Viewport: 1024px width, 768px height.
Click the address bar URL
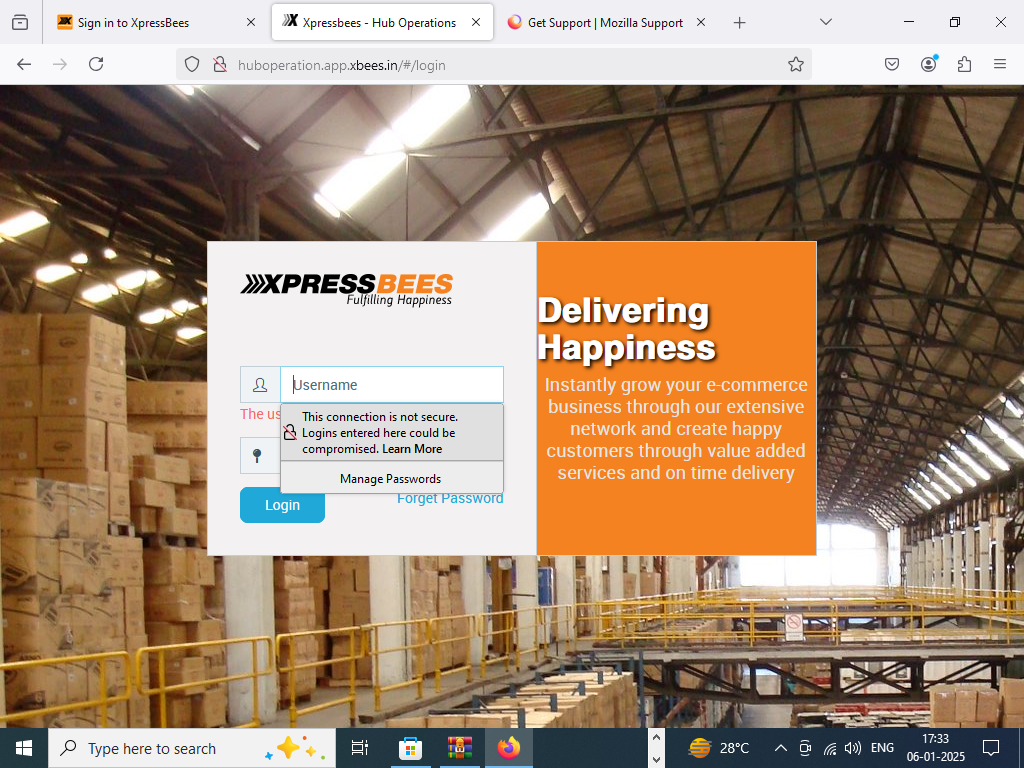click(x=342, y=65)
